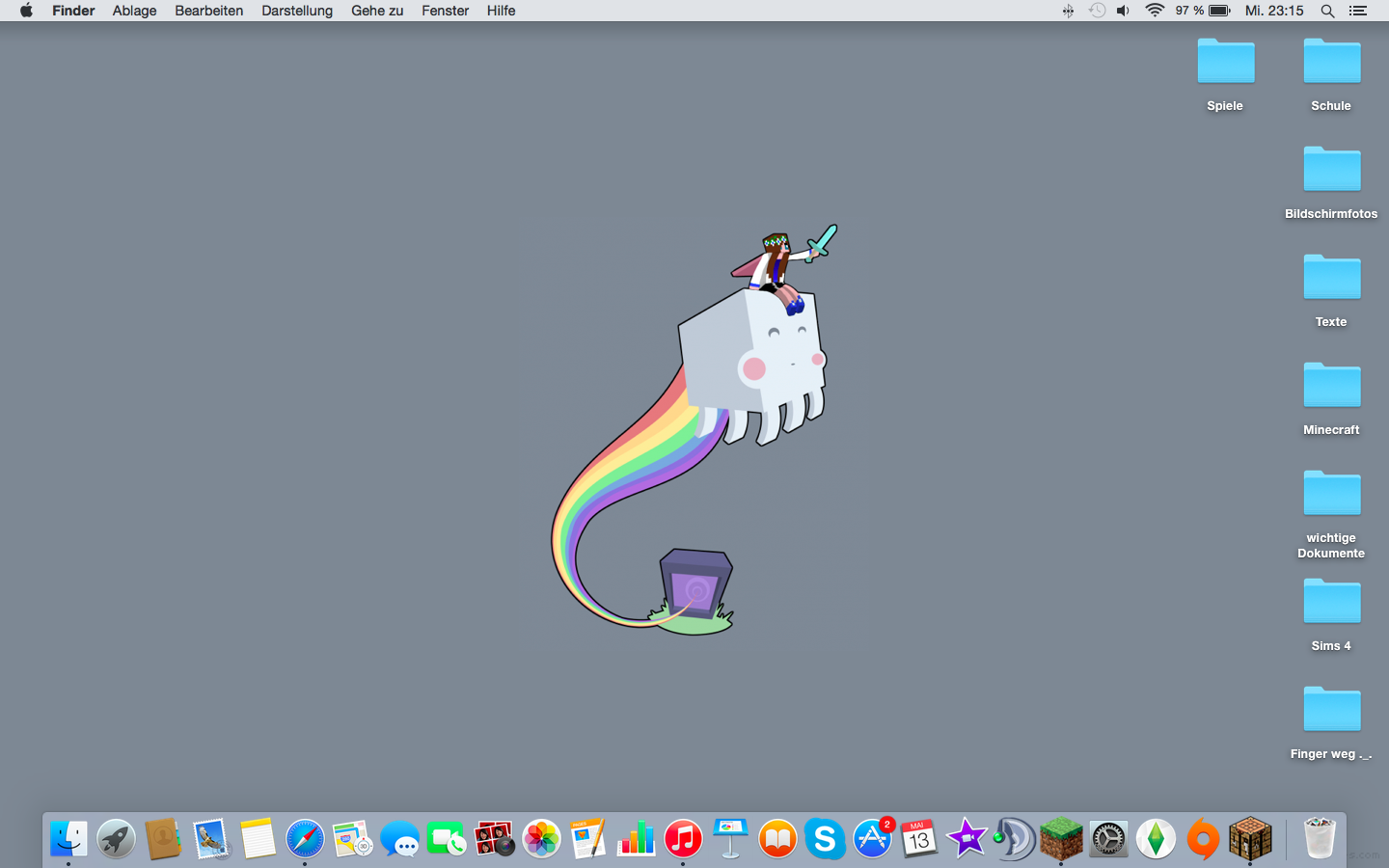Open App Store with update badge
Viewport: 1389px width, 868px height.
point(873,839)
